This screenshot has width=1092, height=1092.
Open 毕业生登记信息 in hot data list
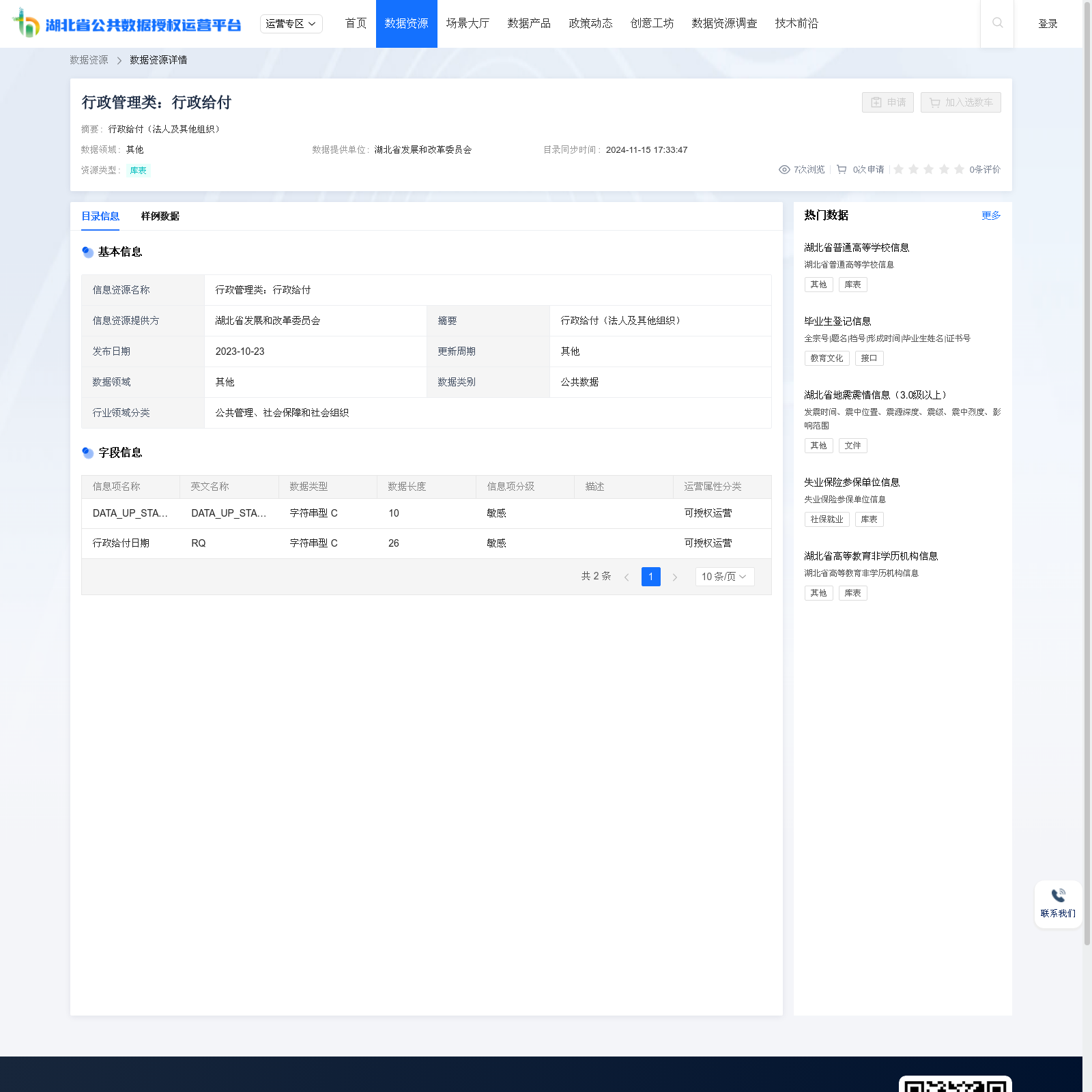pos(837,321)
